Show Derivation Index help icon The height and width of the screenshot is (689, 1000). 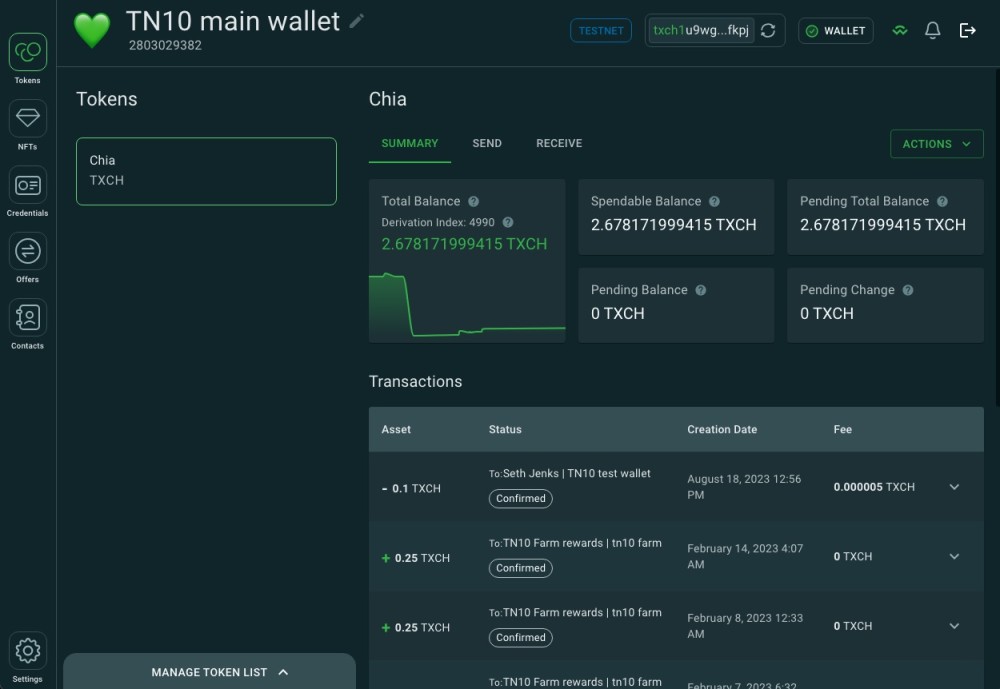(x=508, y=223)
